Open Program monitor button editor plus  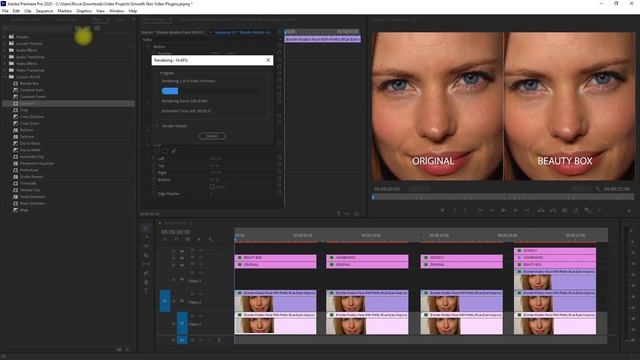[629, 211]
